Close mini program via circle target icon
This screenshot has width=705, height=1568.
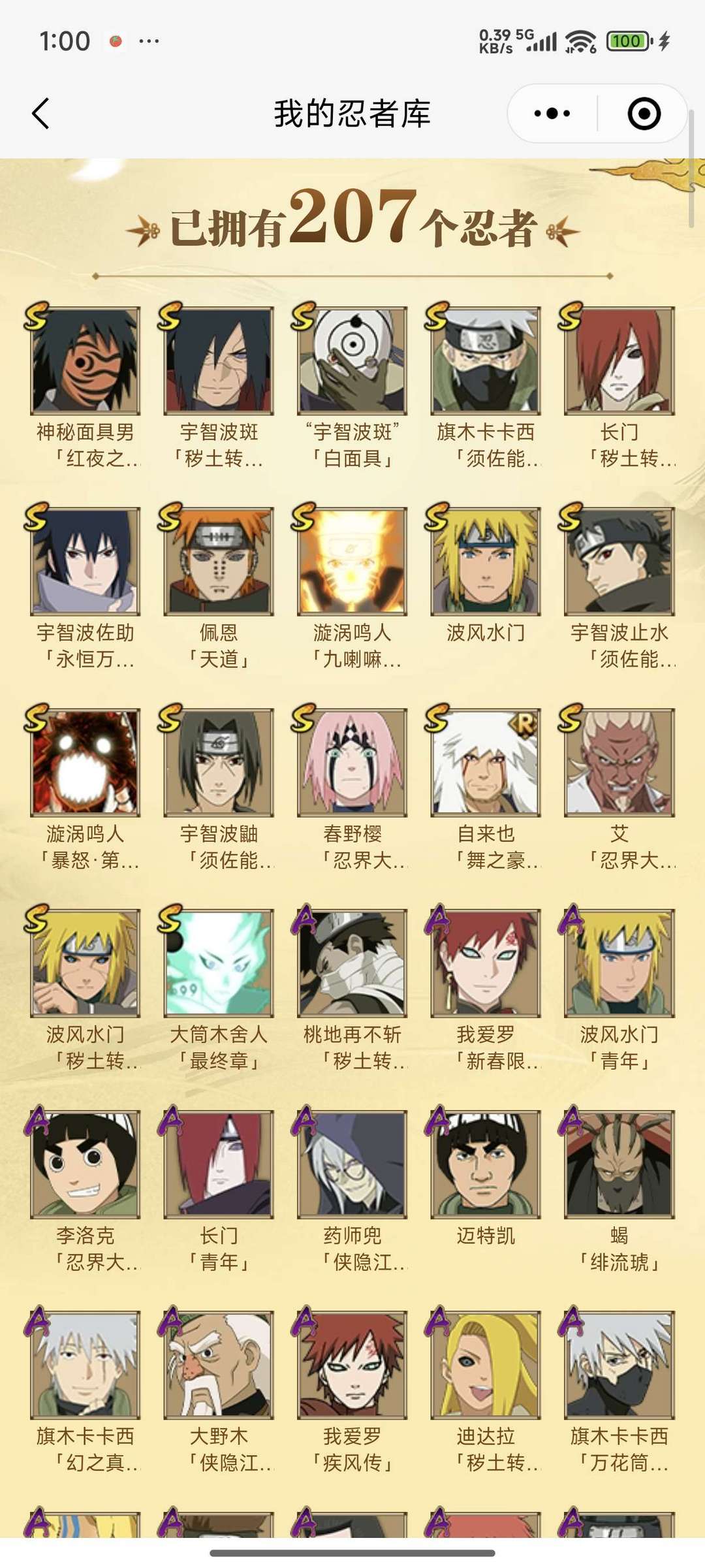coord(644,114)
